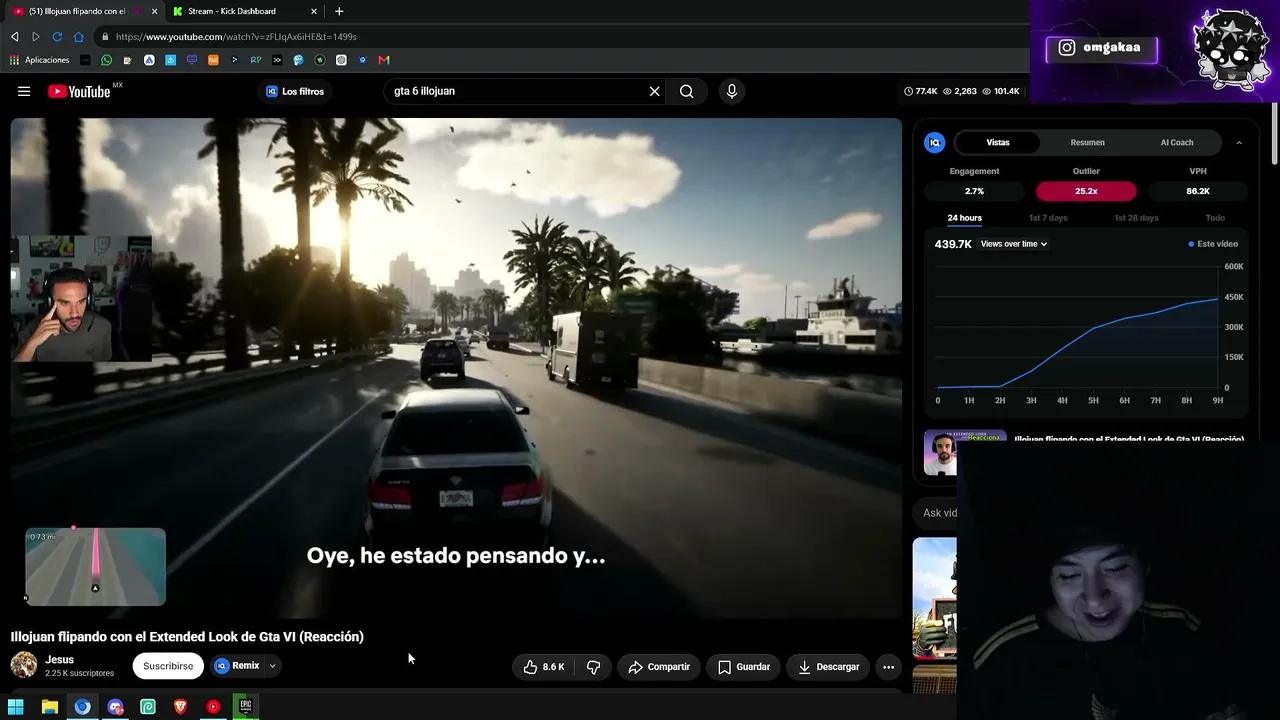The image size is (1280, 720).
Task: Close the Stream - Kick Dashboard tab
Action: (x=314, y=11)
